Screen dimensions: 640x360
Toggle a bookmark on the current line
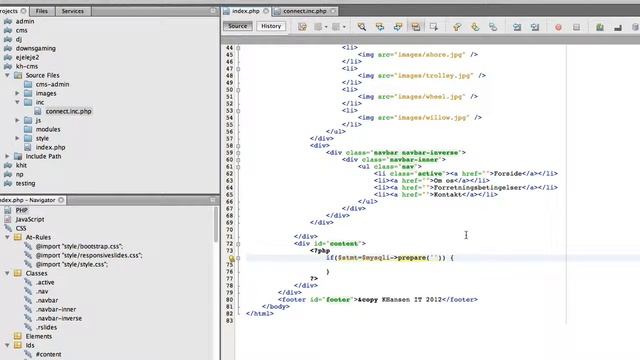493,27
